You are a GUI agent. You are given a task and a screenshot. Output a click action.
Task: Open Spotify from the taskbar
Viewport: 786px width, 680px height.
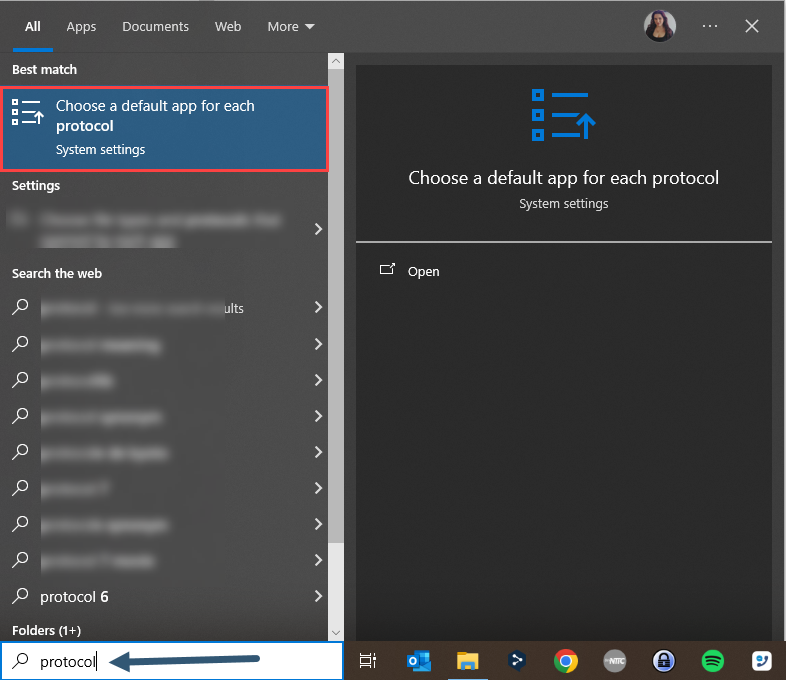(712, 661)
